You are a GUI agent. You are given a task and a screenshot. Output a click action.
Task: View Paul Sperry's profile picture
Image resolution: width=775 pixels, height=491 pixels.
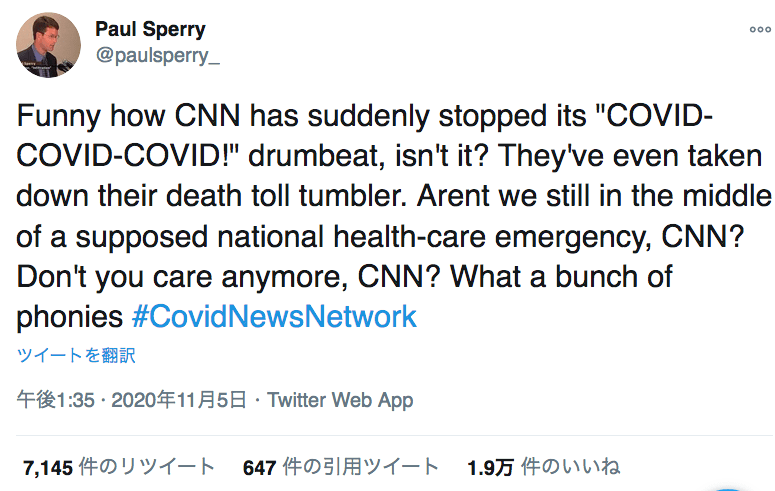pyautogui.click(x=48, y=45)
